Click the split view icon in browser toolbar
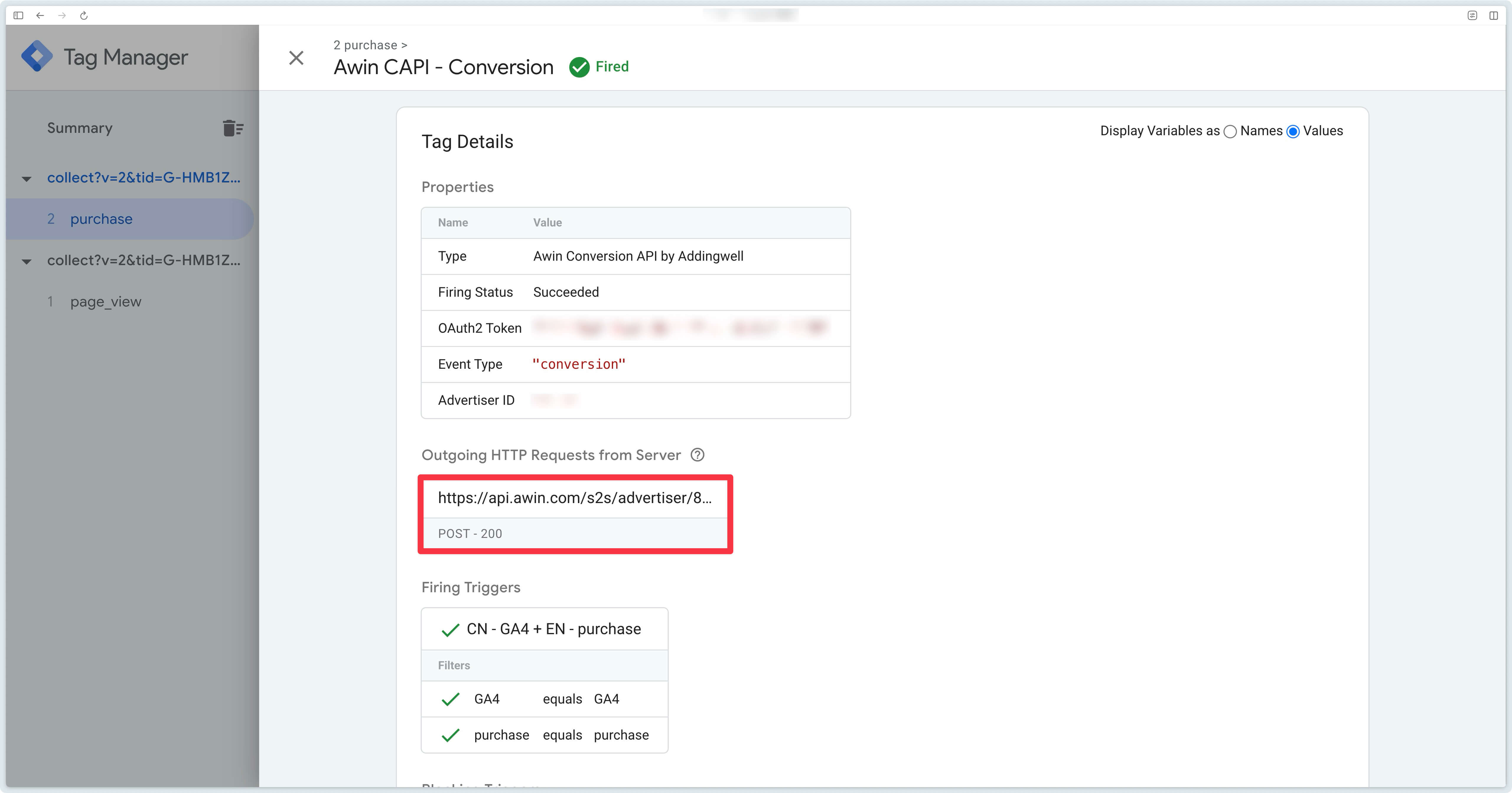Screen dimensions: 1512x793 point(1494,15)
